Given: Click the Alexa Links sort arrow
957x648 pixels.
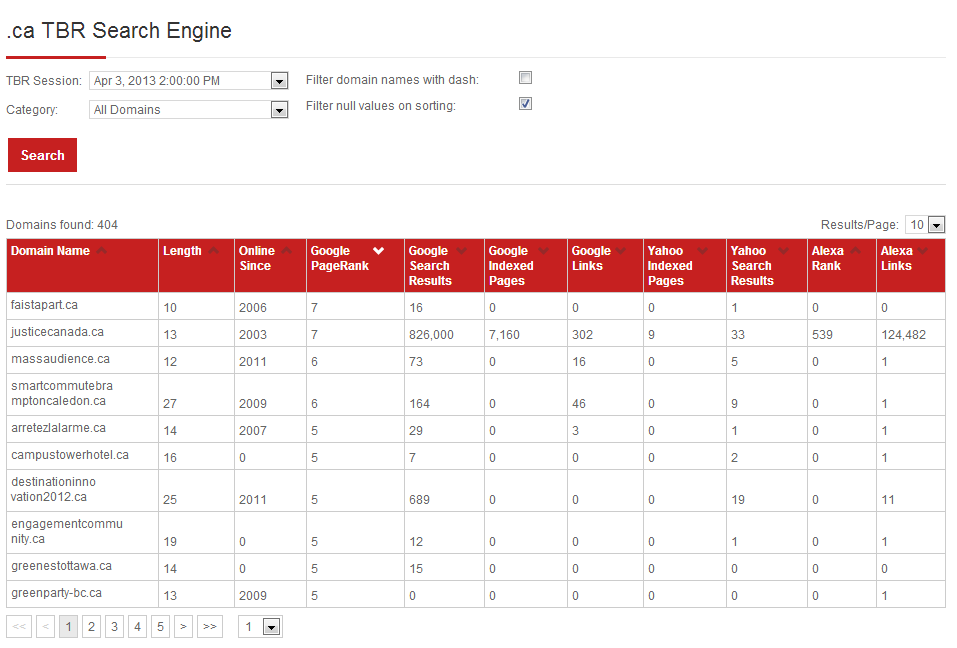Looking at the screenshot, I should [x=922, y=251].
